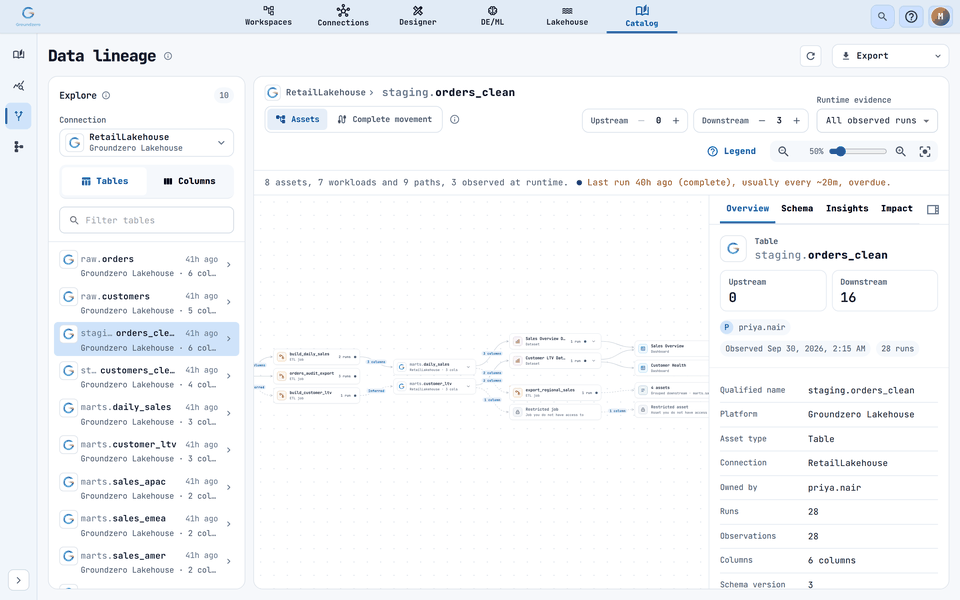Click the lineage icon in left sidebar
This screenshot has width=960, height=600.
click(18, 116)
